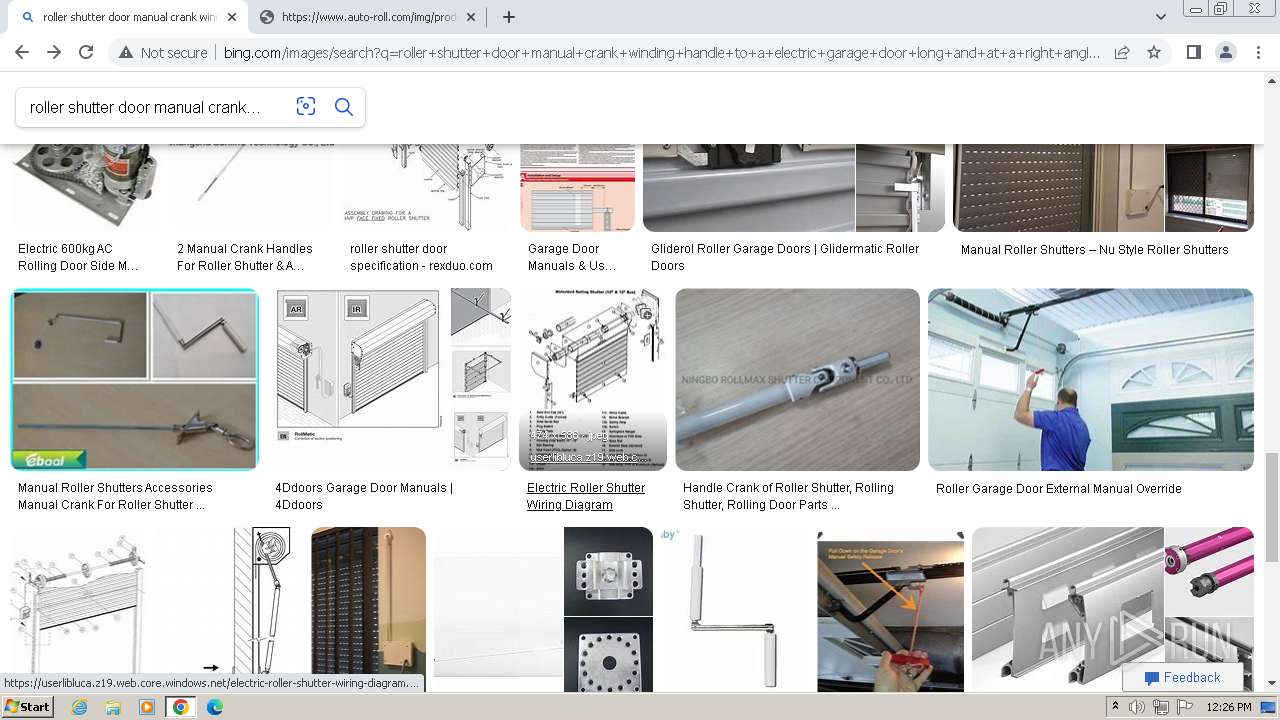Click the address bar URL
Image resolution: width=1280 pixels, height=720 pixels.
point(661,52)
